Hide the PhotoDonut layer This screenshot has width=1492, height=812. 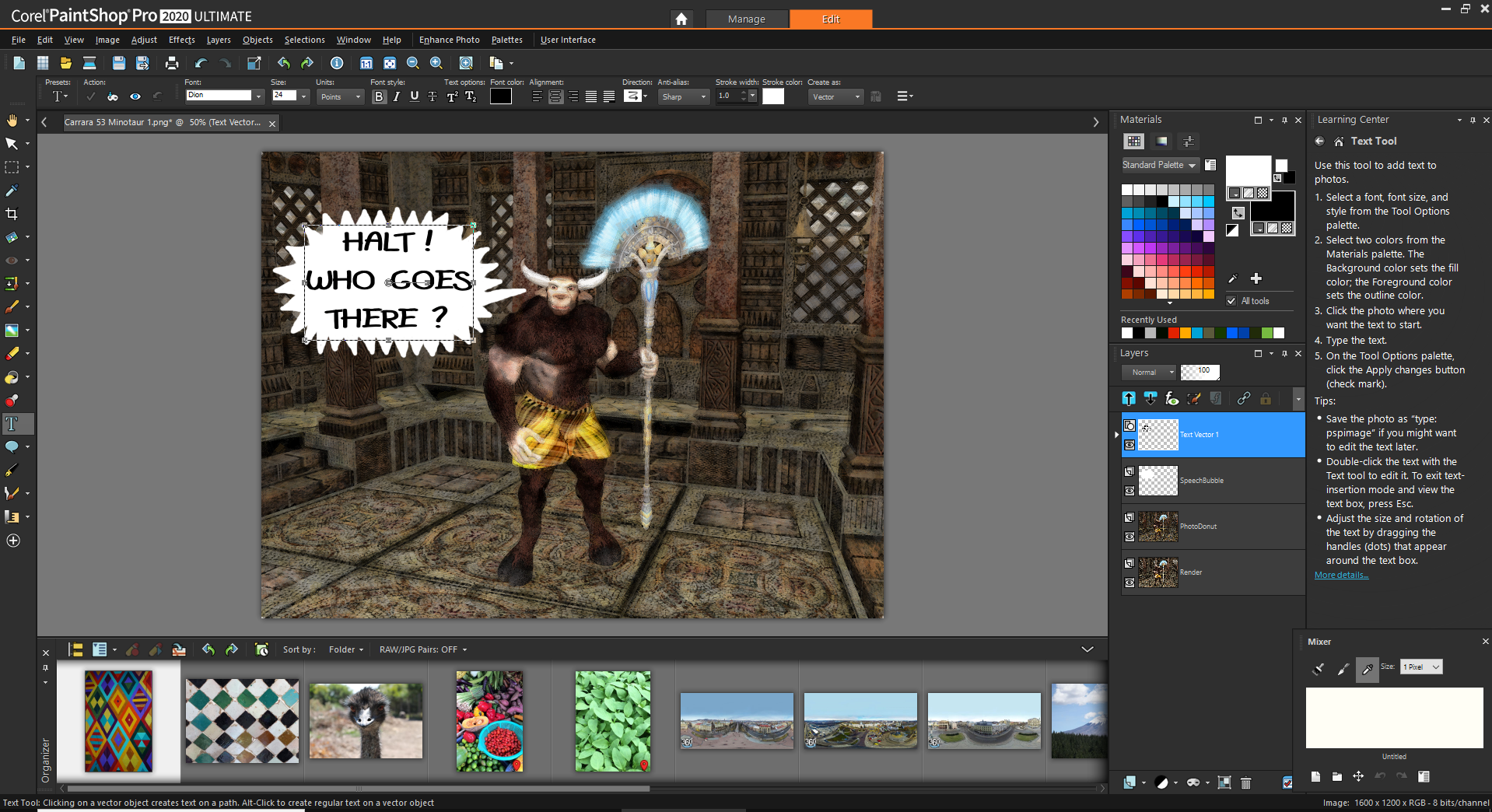tap(1130, 537)
